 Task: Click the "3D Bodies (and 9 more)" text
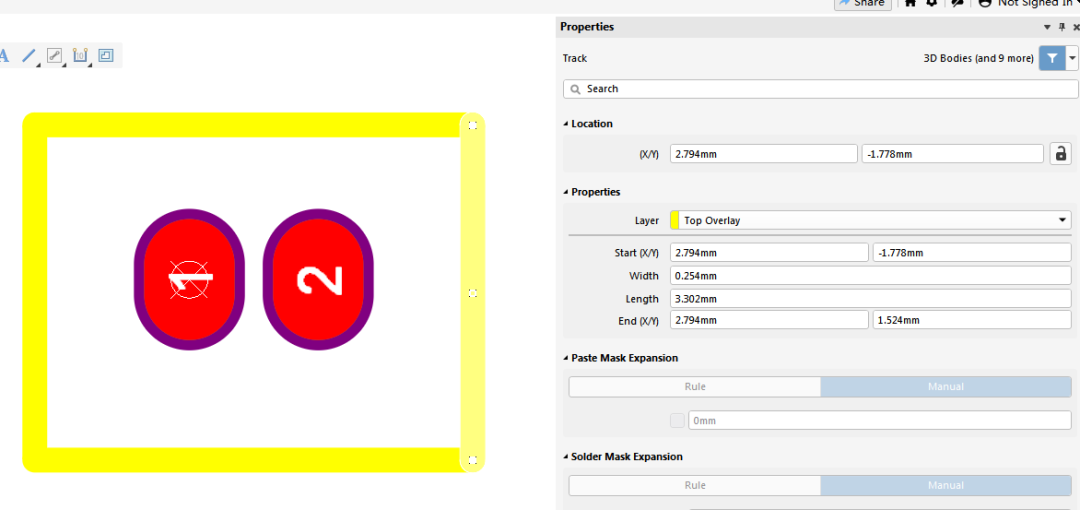tap(978, 59)
